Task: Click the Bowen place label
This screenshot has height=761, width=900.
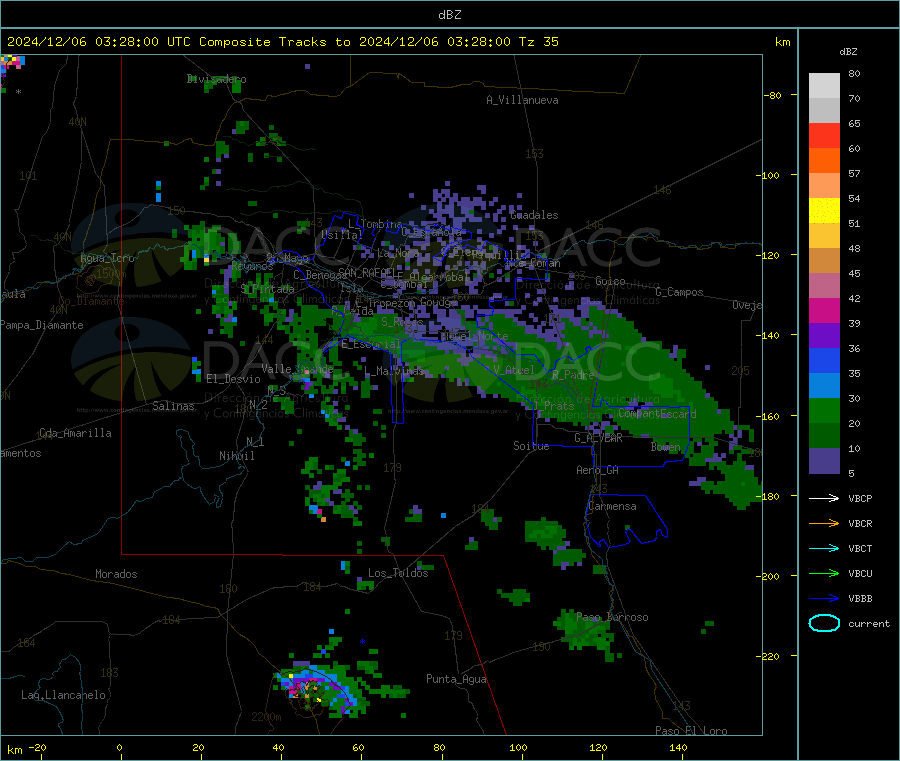Action: point(665,447)
